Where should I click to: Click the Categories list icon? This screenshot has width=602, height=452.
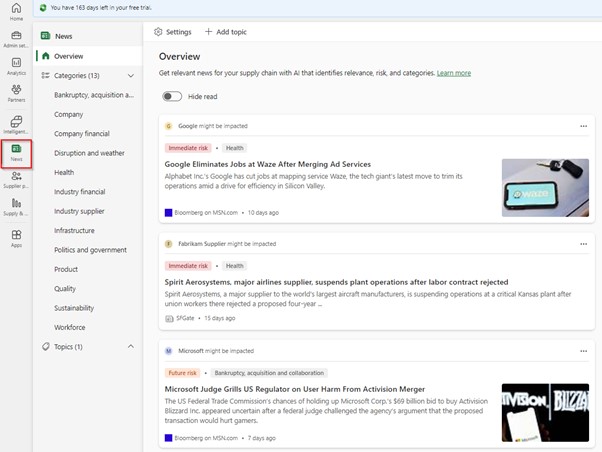click(x=45, y=76)
